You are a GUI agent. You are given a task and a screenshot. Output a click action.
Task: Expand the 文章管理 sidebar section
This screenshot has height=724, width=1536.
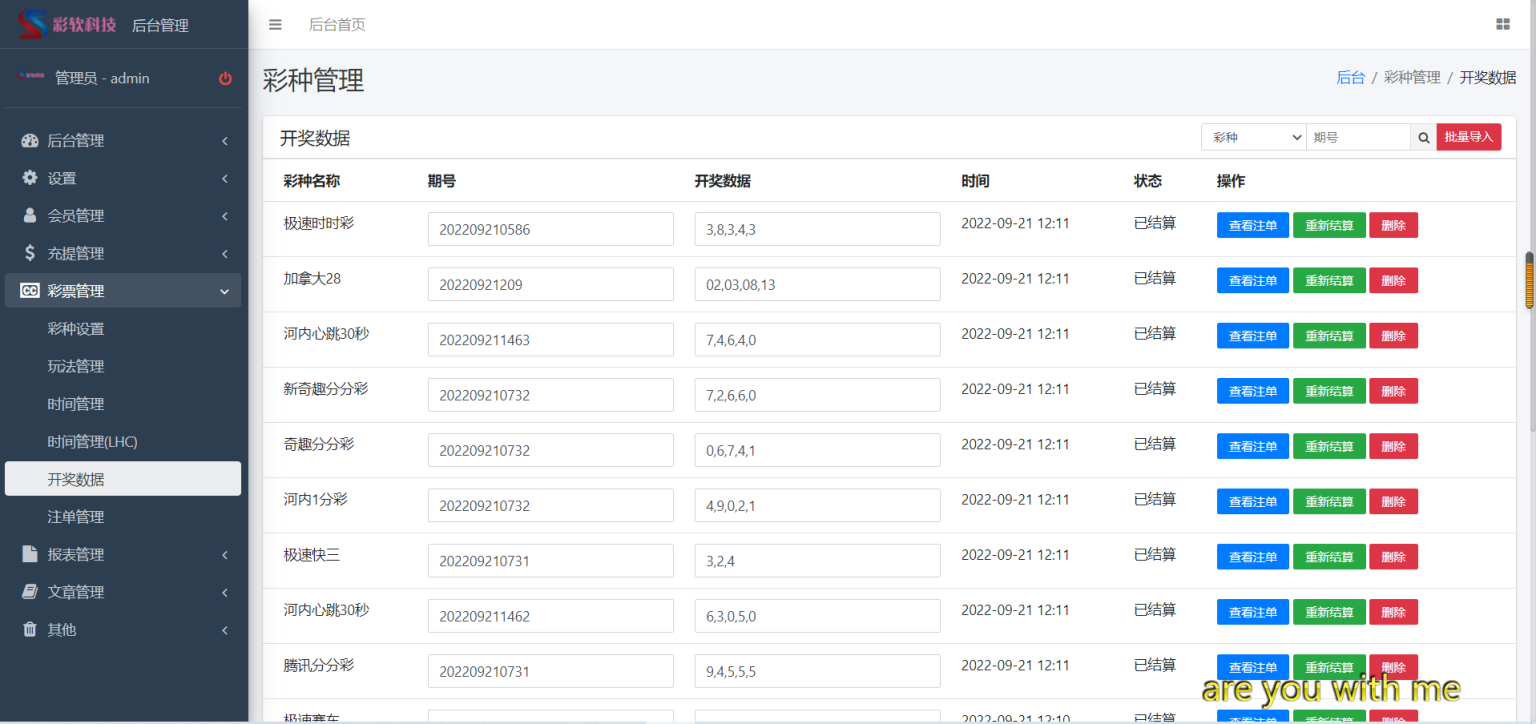coord(122,592)
